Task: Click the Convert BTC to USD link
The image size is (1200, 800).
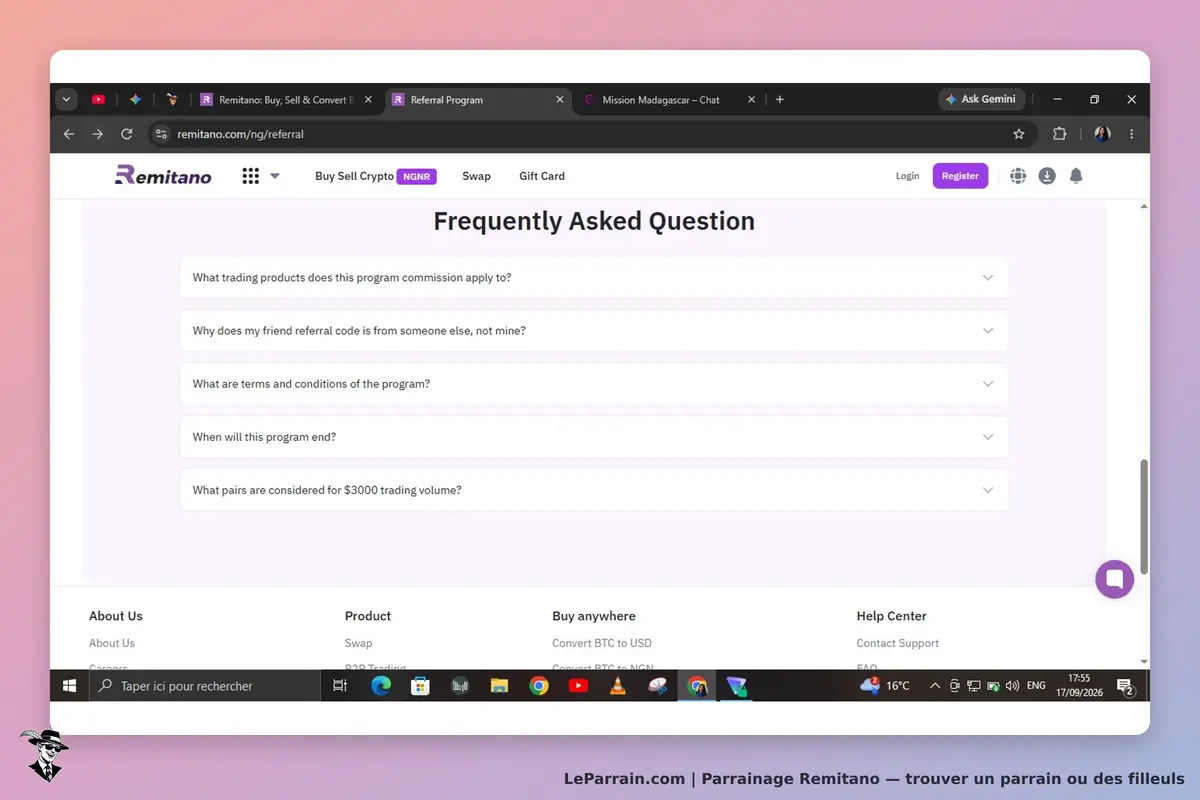Action: click(602, 643)
